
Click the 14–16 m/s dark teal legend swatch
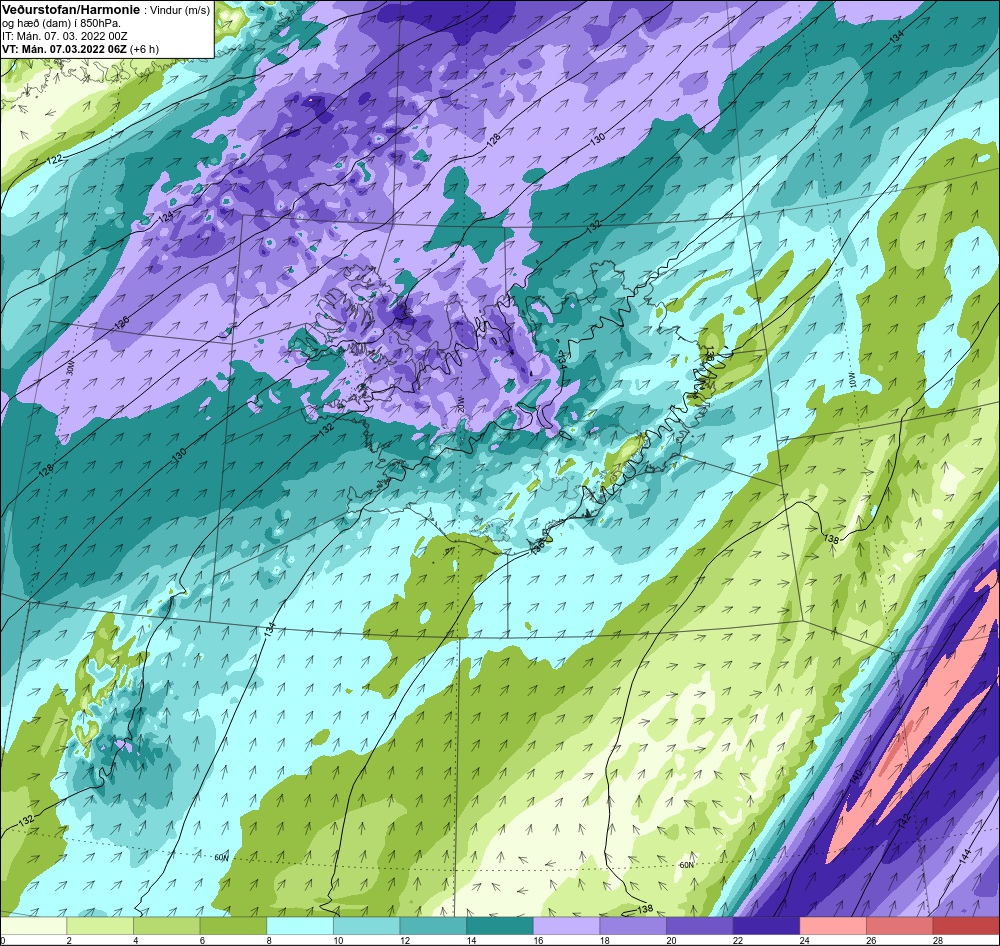pos(500,926)
